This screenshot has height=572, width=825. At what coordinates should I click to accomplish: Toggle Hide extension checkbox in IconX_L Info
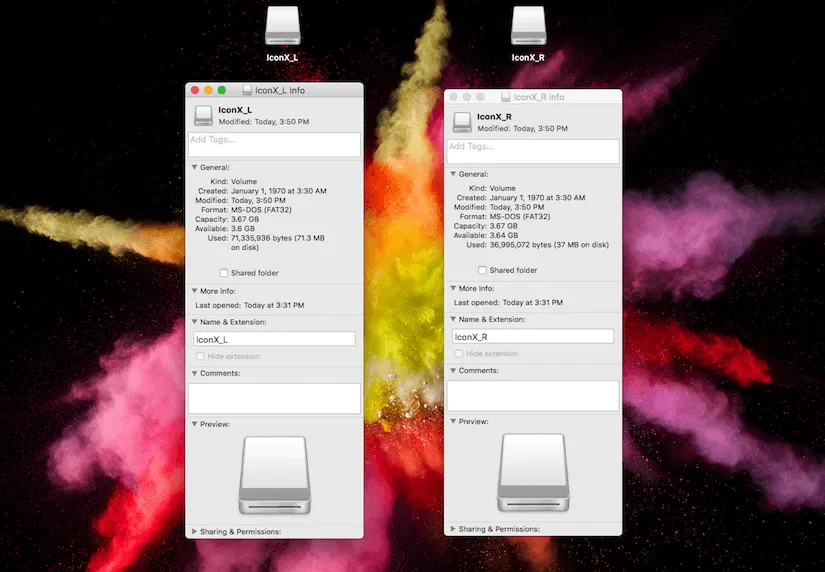pyautogui.click(x=201, y=356)
